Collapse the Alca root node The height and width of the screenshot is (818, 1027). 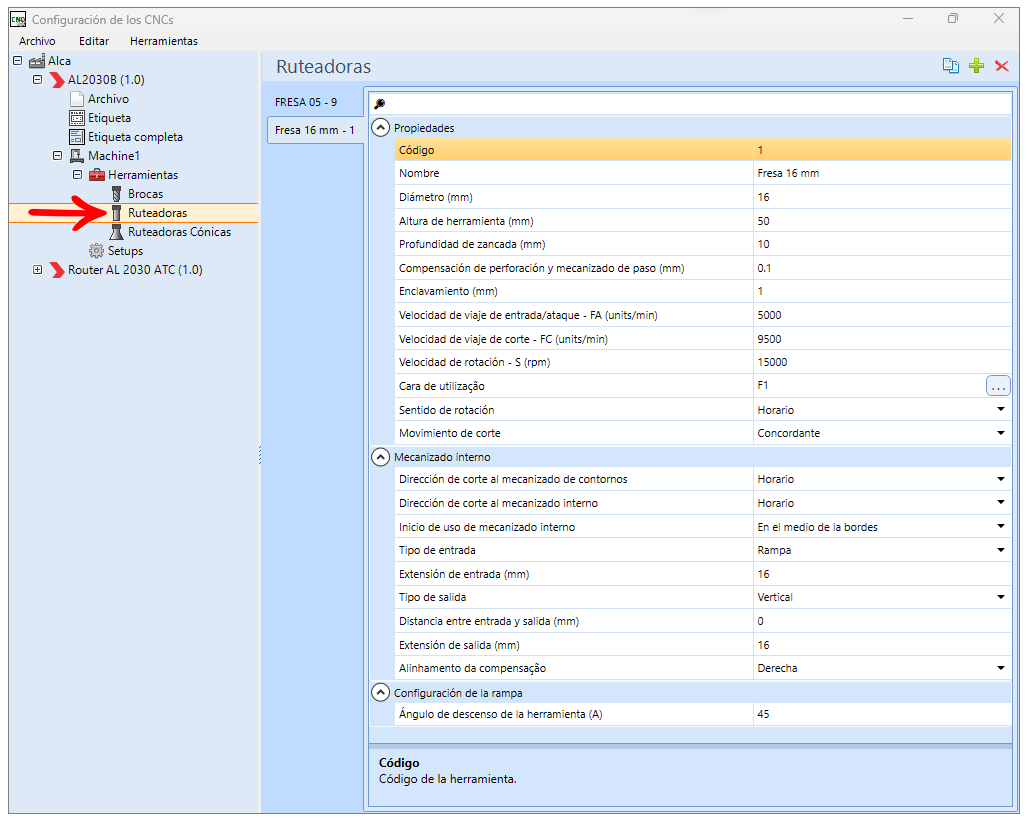pos(18,61)
